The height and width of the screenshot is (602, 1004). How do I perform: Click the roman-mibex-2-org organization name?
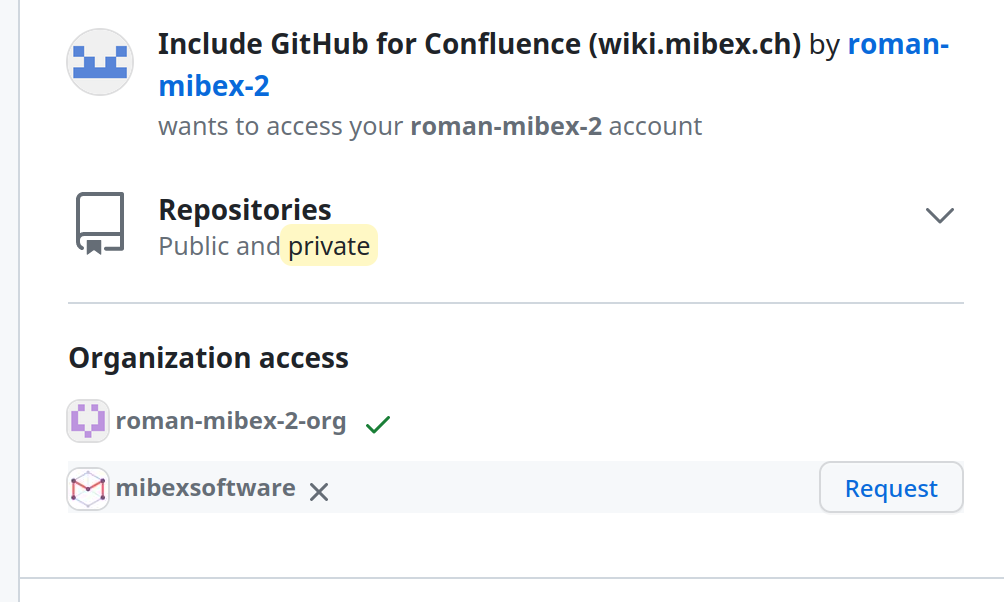[x=231, y=421]
